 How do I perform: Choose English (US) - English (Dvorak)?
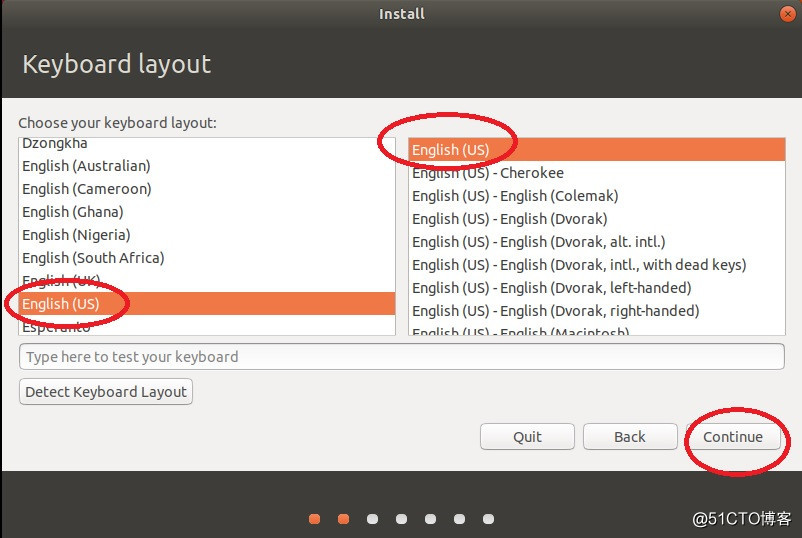pyautogui.click(x=596, y=219)
